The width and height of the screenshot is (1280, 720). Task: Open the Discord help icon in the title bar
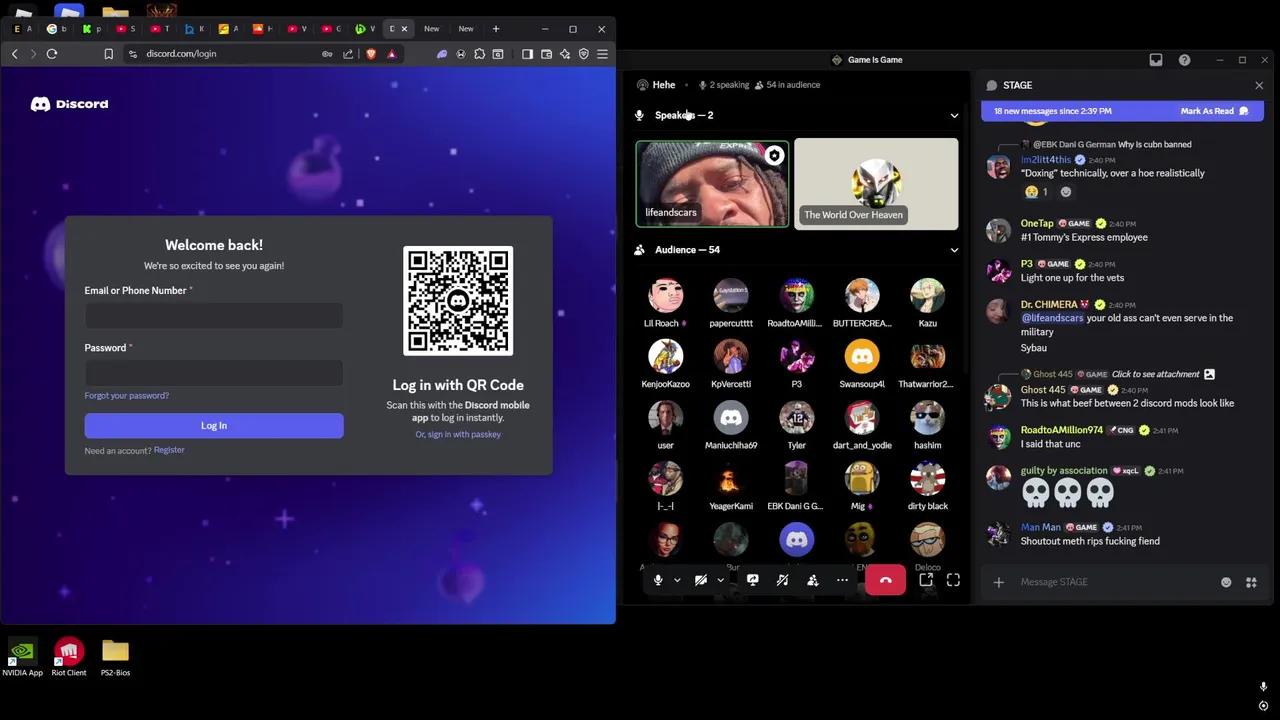pyautogui.click(x=1184, y=60)
